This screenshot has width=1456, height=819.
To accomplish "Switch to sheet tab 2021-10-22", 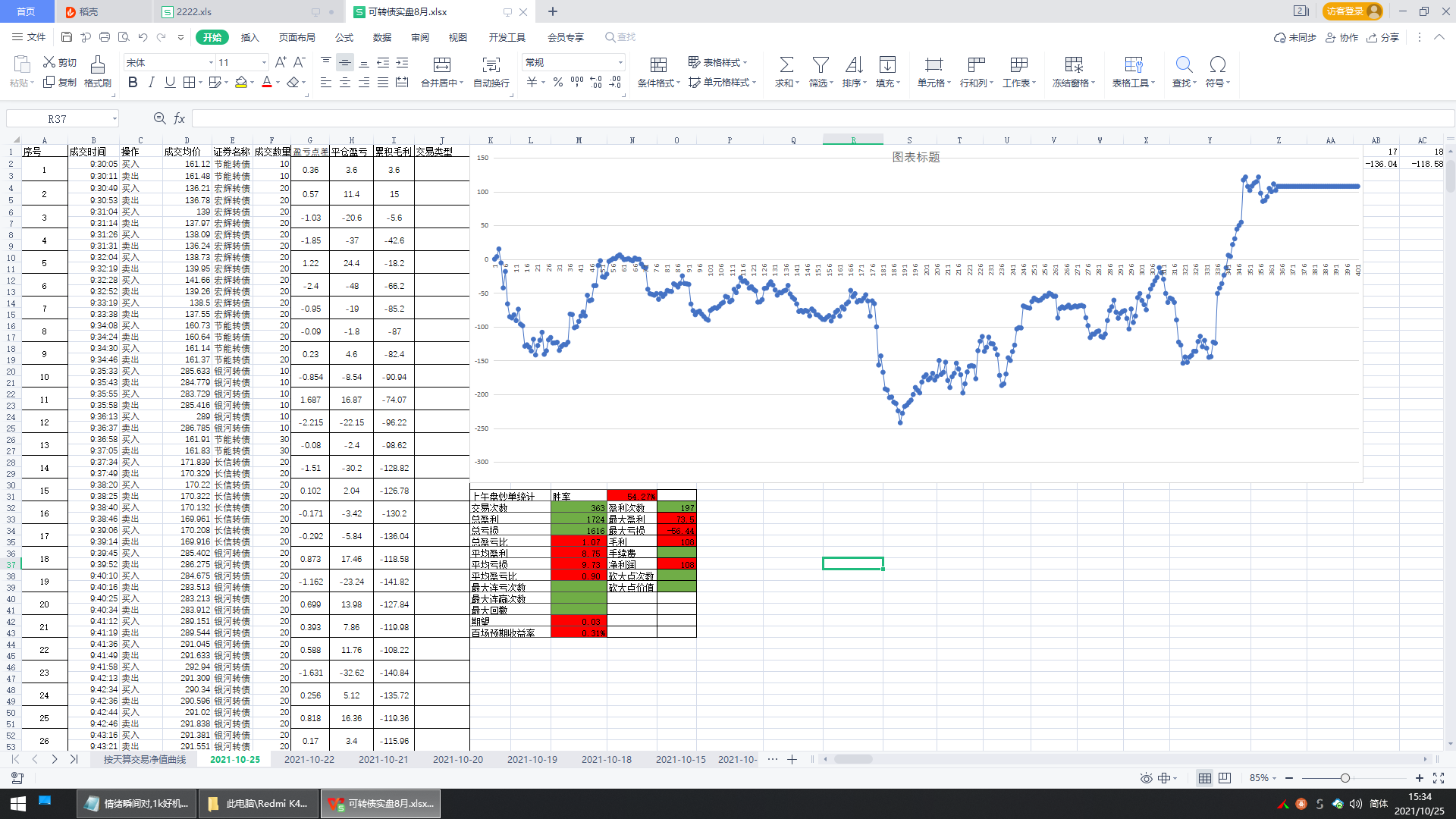I will pos(309,759).
